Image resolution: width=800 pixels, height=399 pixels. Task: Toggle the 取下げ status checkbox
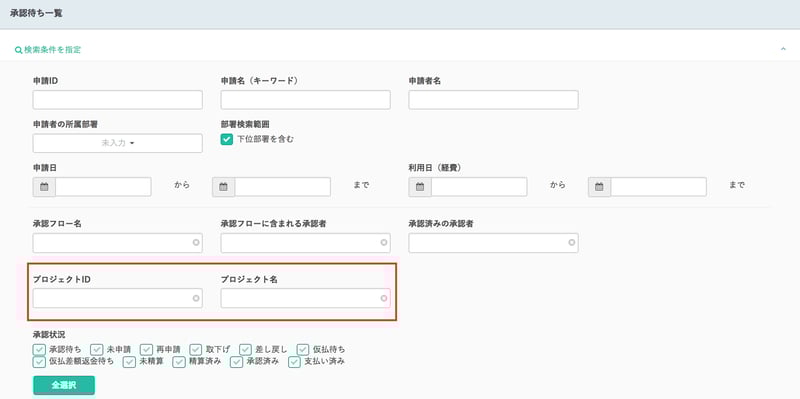tap(196, 350)
